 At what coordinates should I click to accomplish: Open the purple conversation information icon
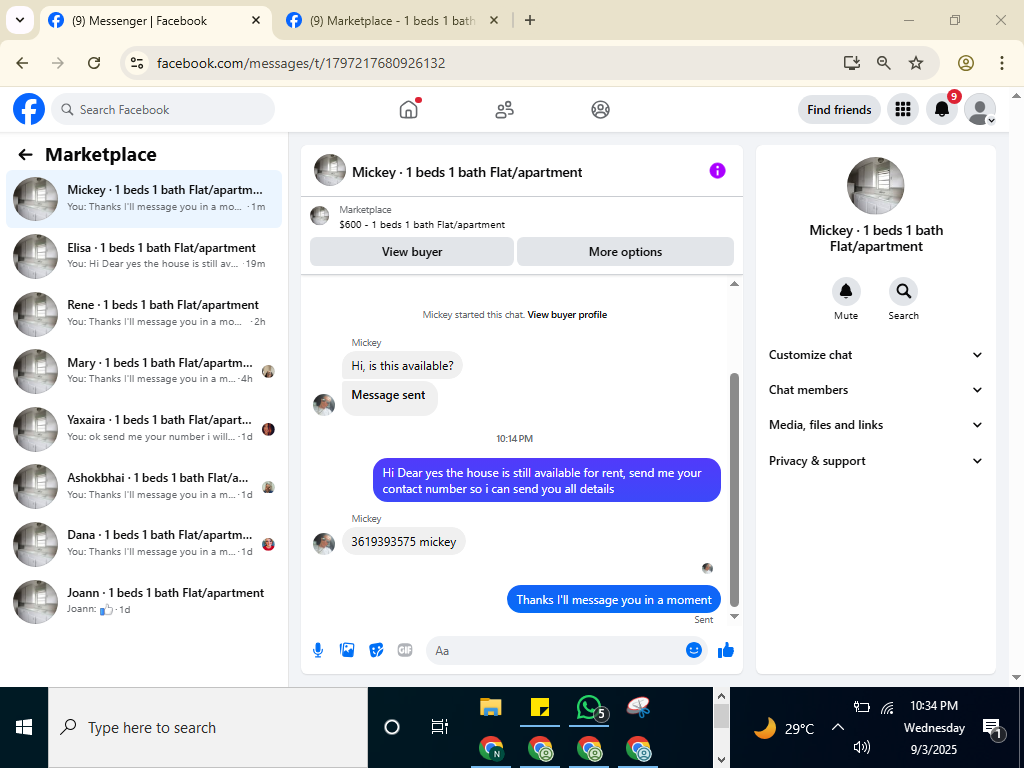[717, 171]
